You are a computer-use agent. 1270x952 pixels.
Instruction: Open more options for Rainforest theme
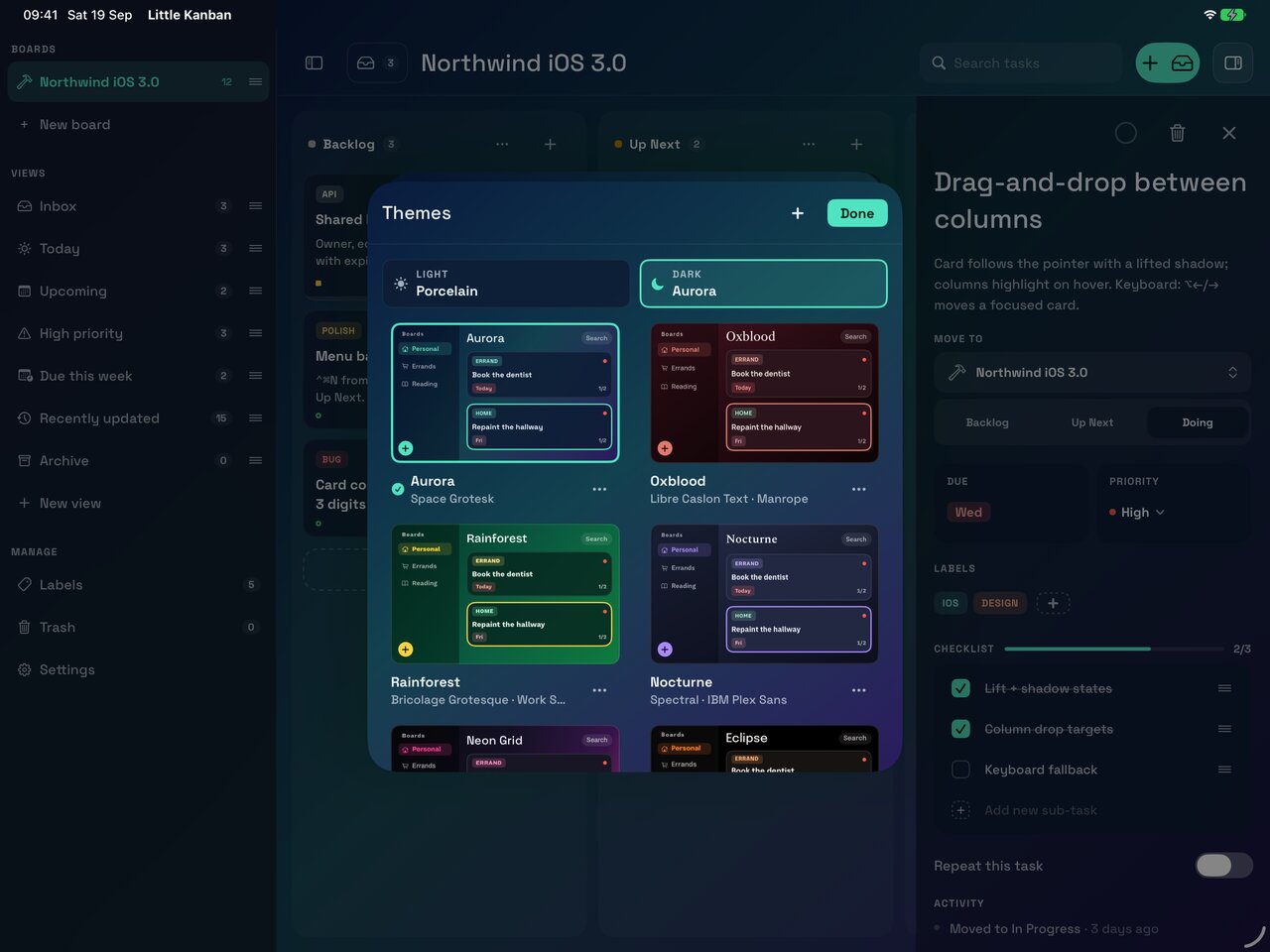coord(599,690)
